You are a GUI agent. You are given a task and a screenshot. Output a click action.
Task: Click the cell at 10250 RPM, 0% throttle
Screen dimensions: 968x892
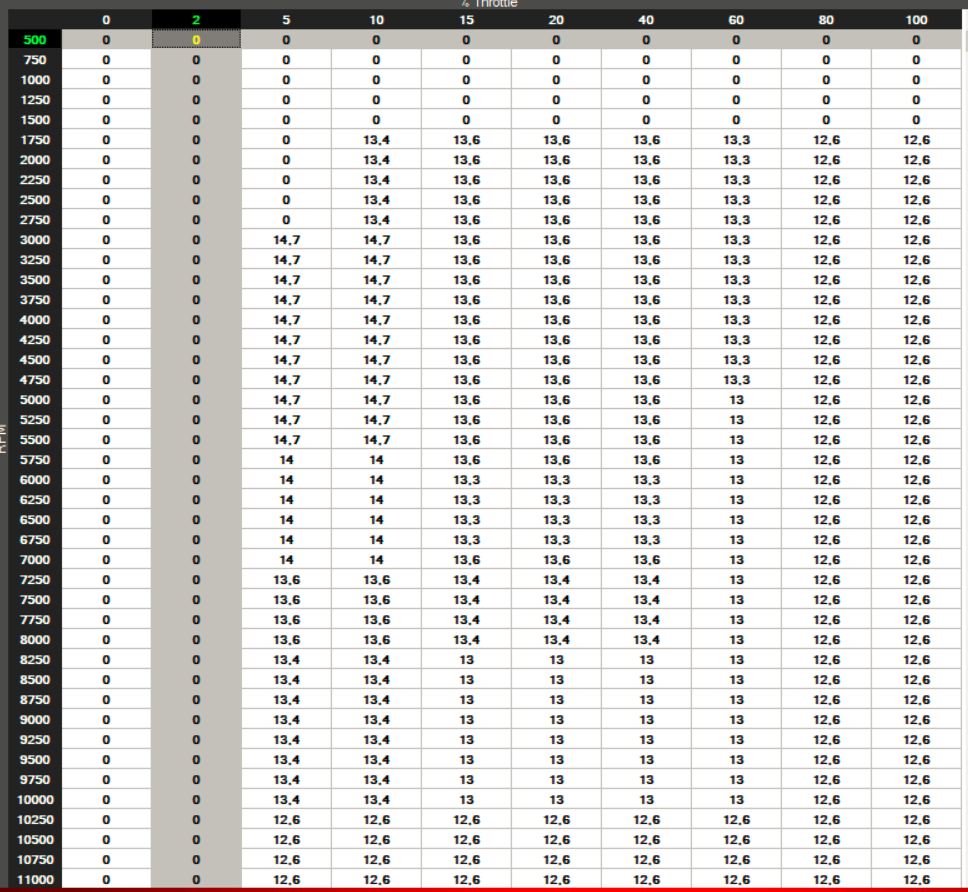(x=106, y=820)
